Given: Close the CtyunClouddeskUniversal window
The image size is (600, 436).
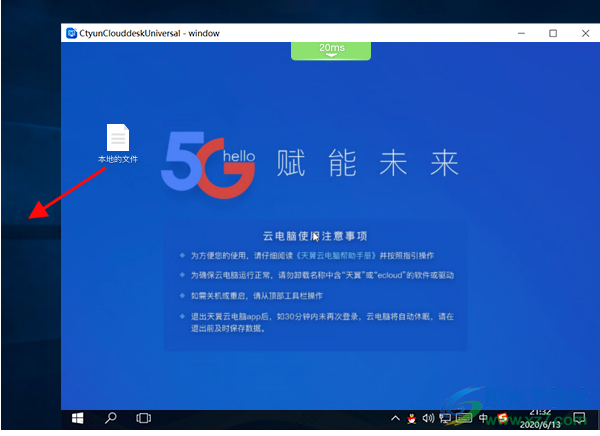Looking at the screenshot, I should (x=585, y=33).
